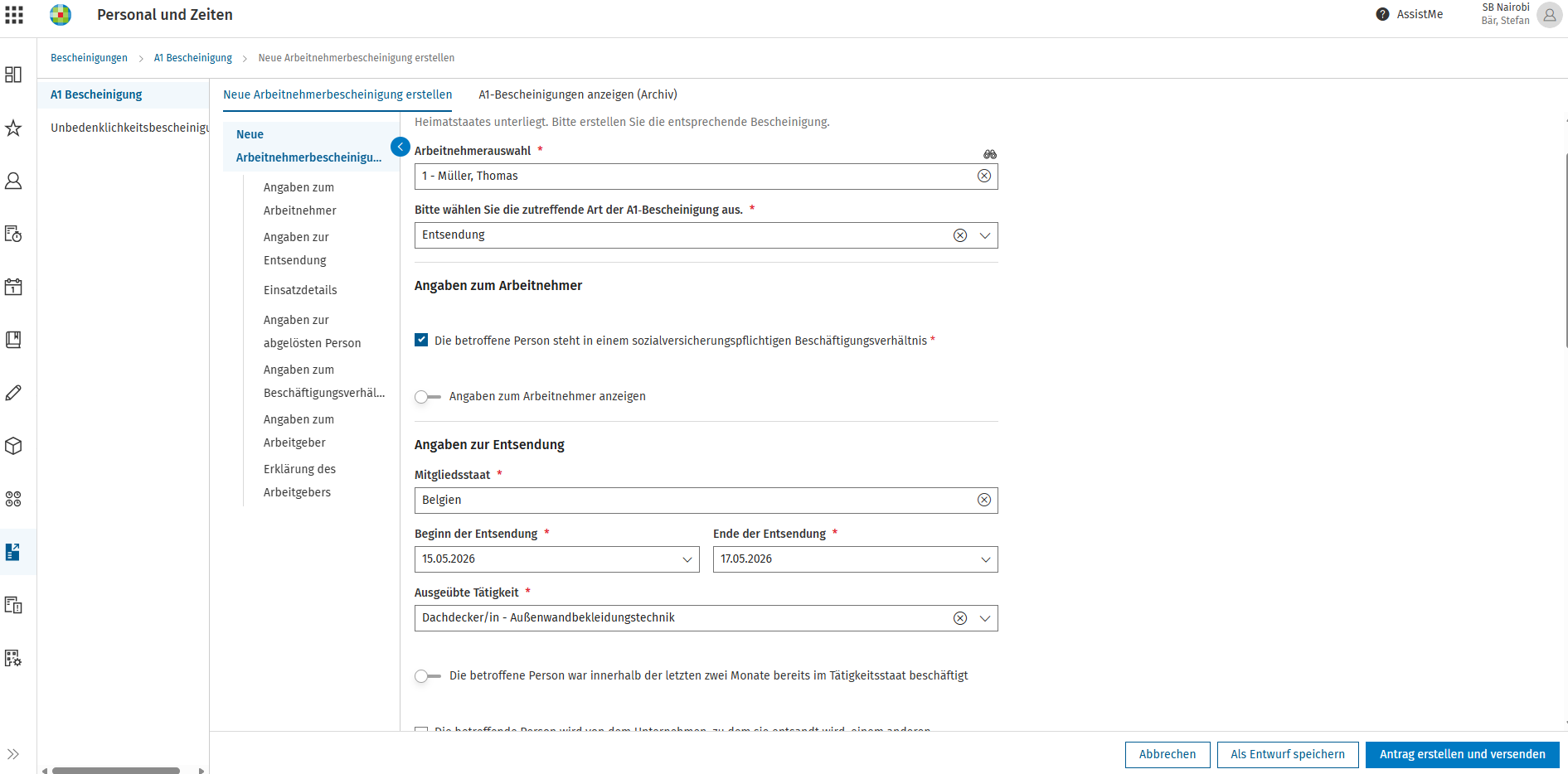Jump to Erklärung des Arbeitgebers in outline
Viewport: 1568px width, 774px height.
click(x=299, y=481)
